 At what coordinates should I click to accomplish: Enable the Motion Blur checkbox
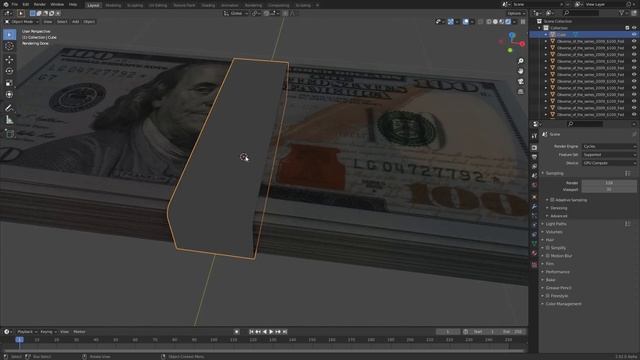coord(548,256)
